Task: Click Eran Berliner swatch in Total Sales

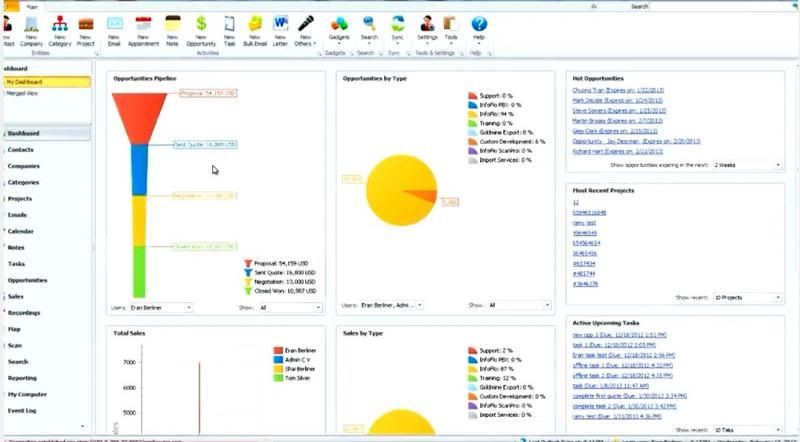Action: (x=278, y=351)
